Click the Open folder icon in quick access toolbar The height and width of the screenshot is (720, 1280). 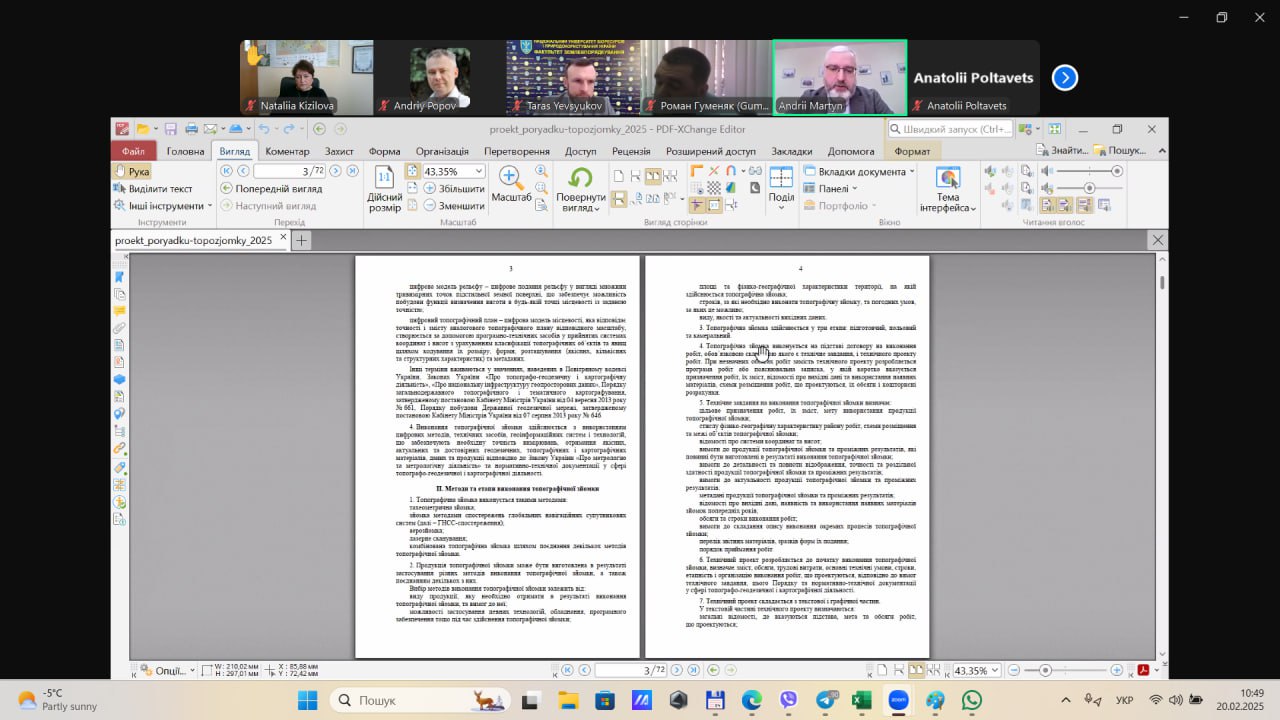tap(143, 129)
